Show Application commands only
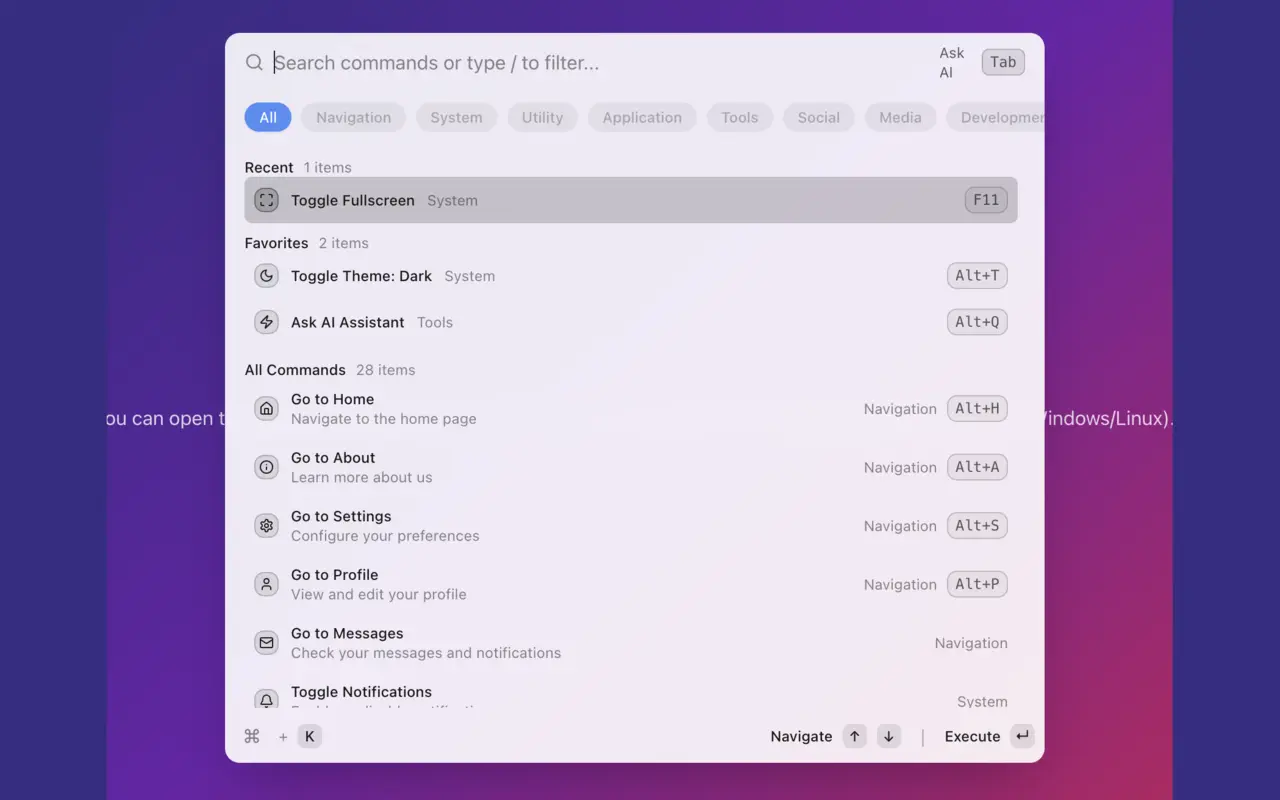 (642, 117)
